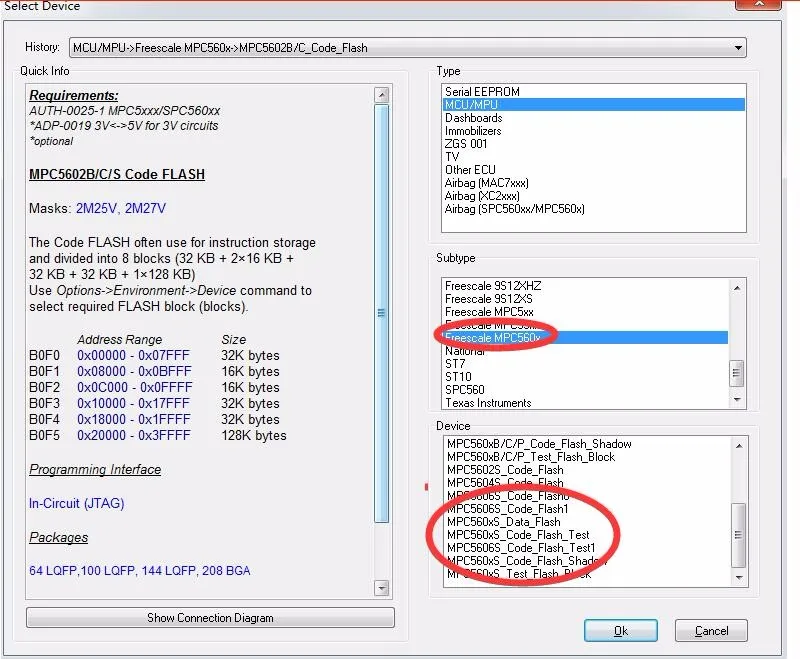Select Immobilizers in Type list

593,131
